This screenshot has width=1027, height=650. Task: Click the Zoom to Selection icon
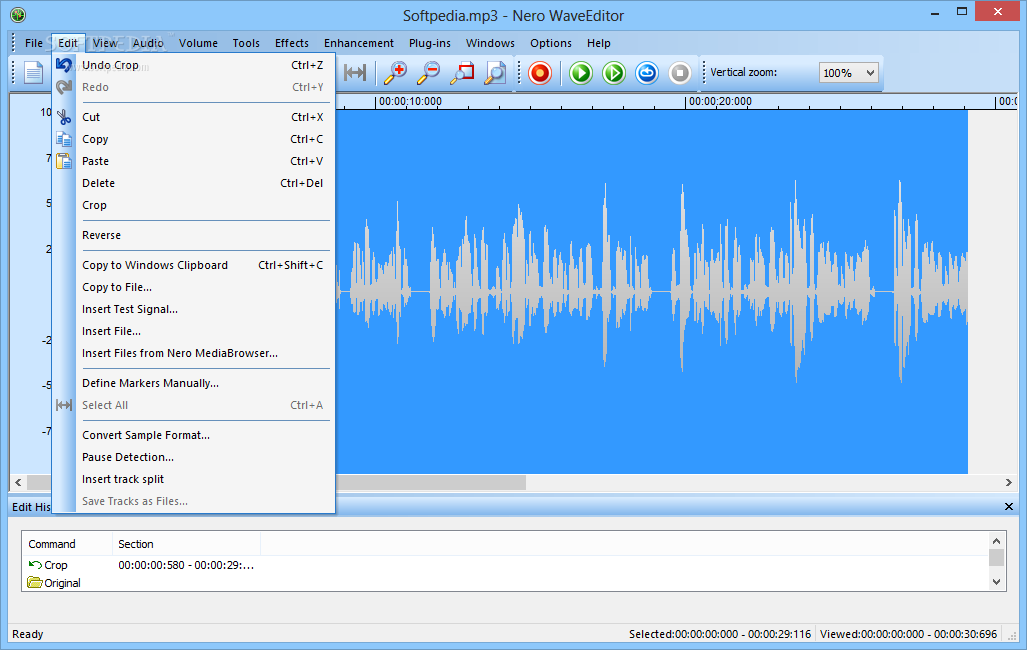(462, 73)
